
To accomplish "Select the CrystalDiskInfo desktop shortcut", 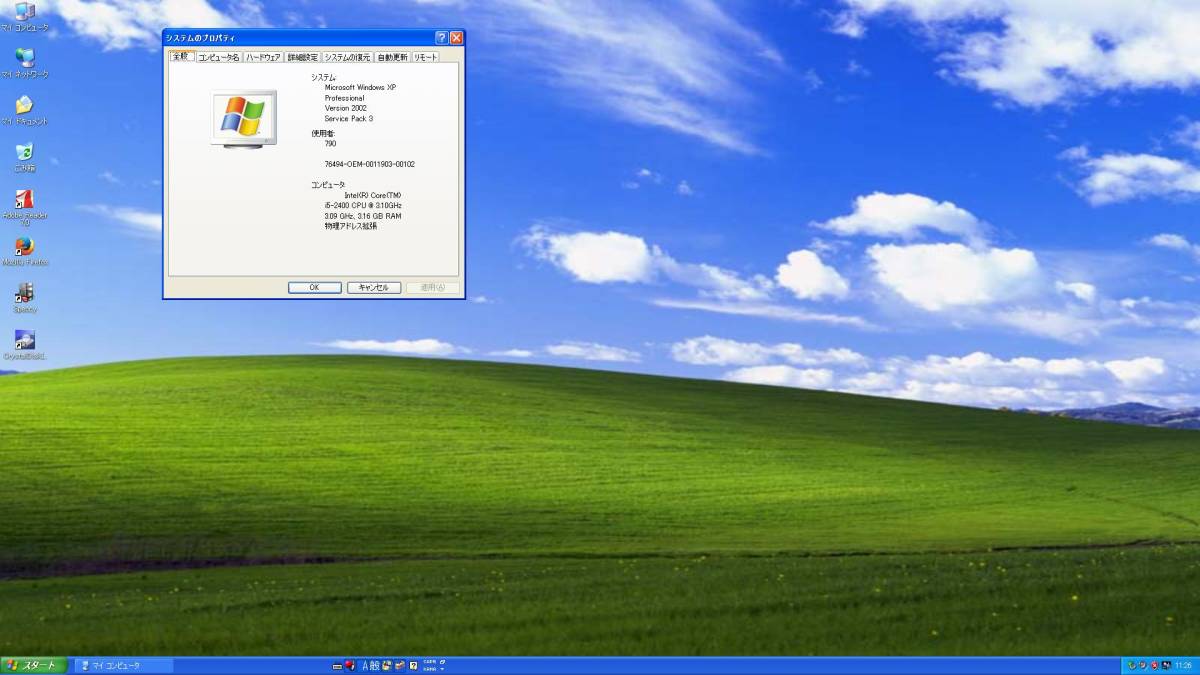I will (24, 345).
